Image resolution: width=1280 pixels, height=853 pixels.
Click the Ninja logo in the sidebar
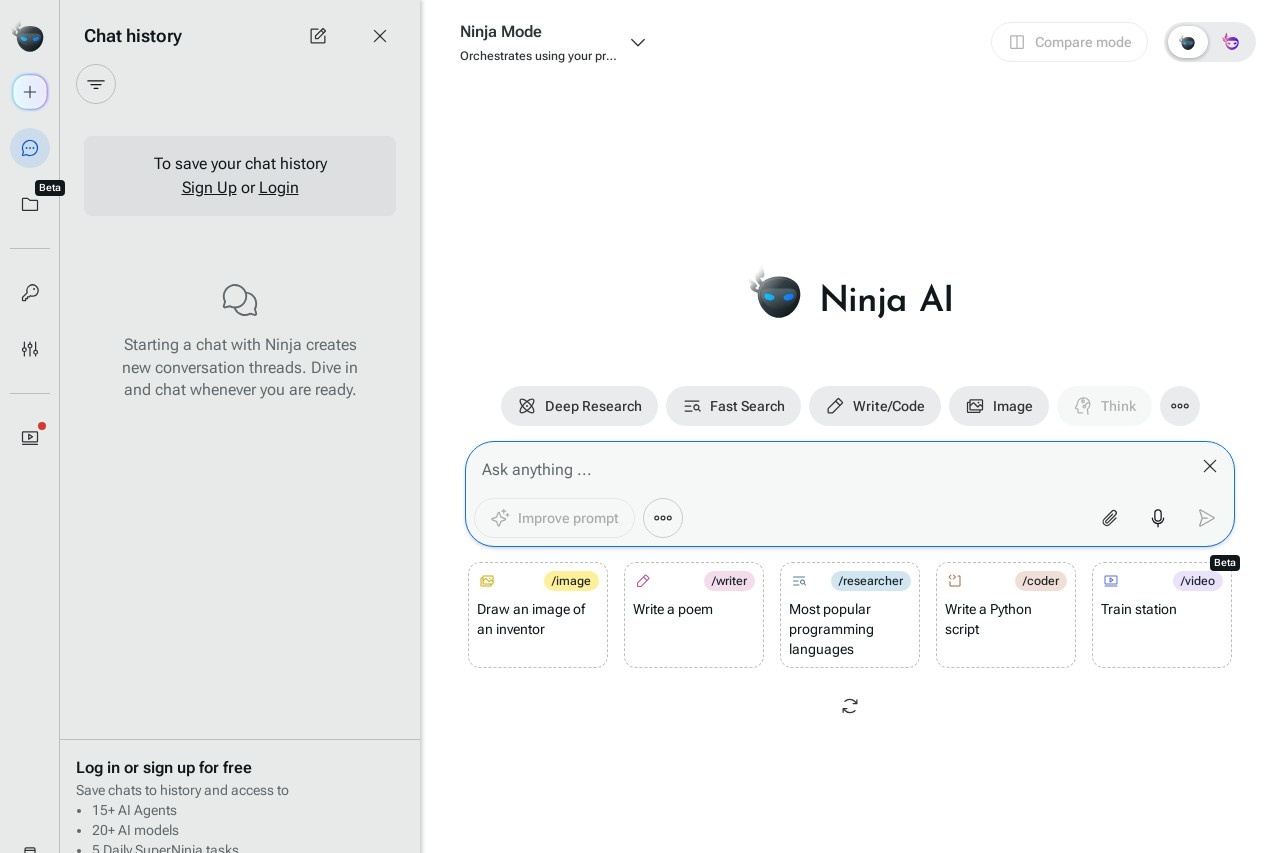tap(29, 37)
